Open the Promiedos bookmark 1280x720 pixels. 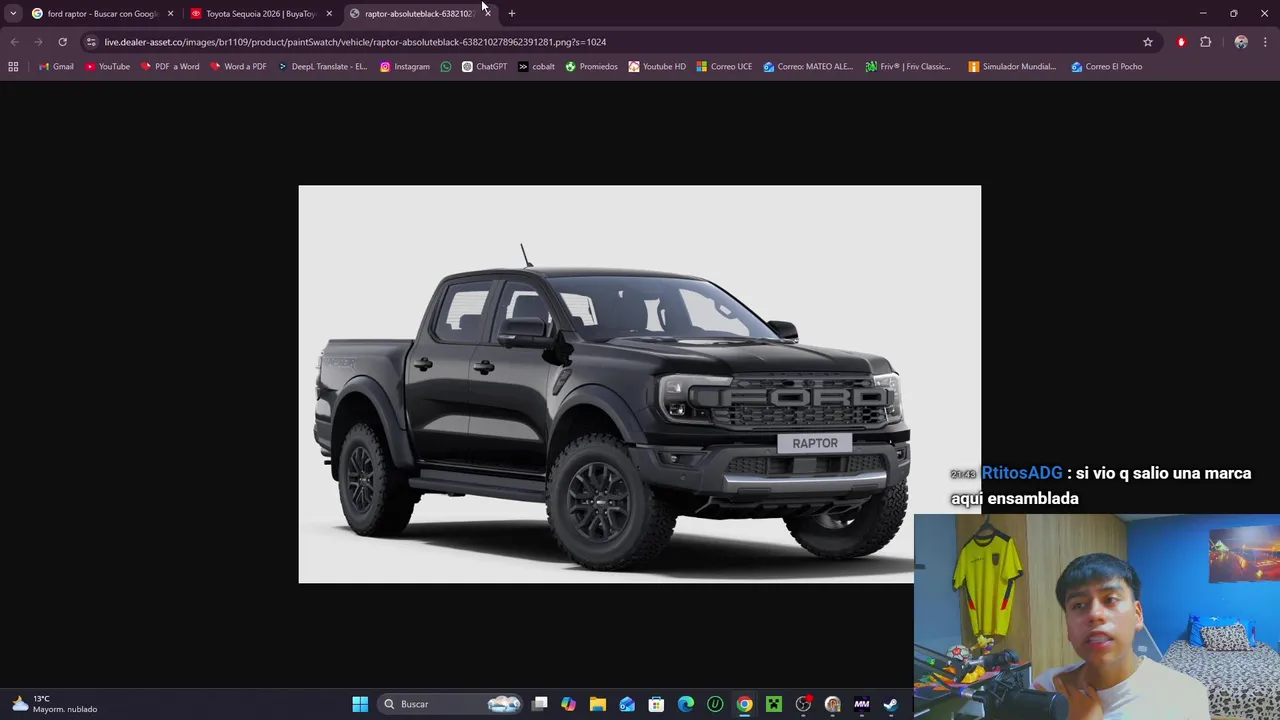click(591, 67)
